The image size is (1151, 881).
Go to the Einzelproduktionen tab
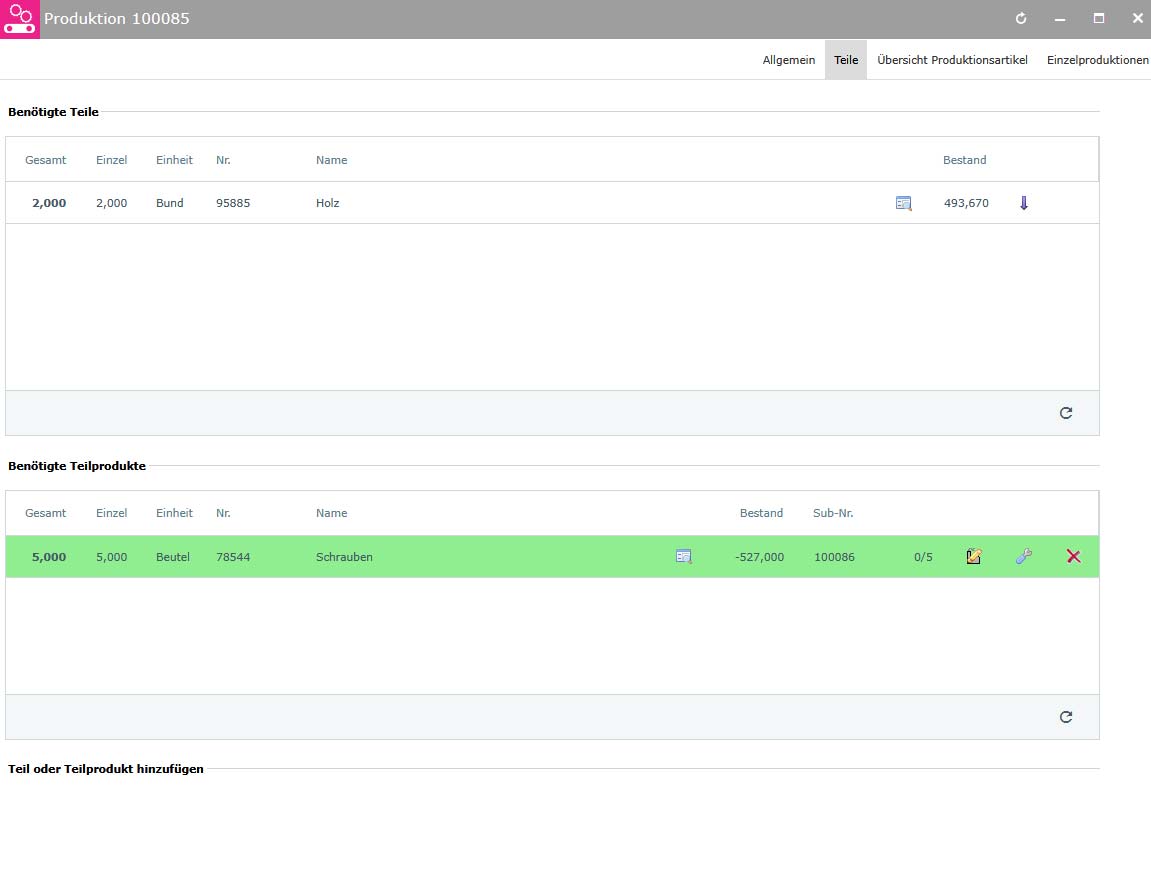tap(1097, 60)
